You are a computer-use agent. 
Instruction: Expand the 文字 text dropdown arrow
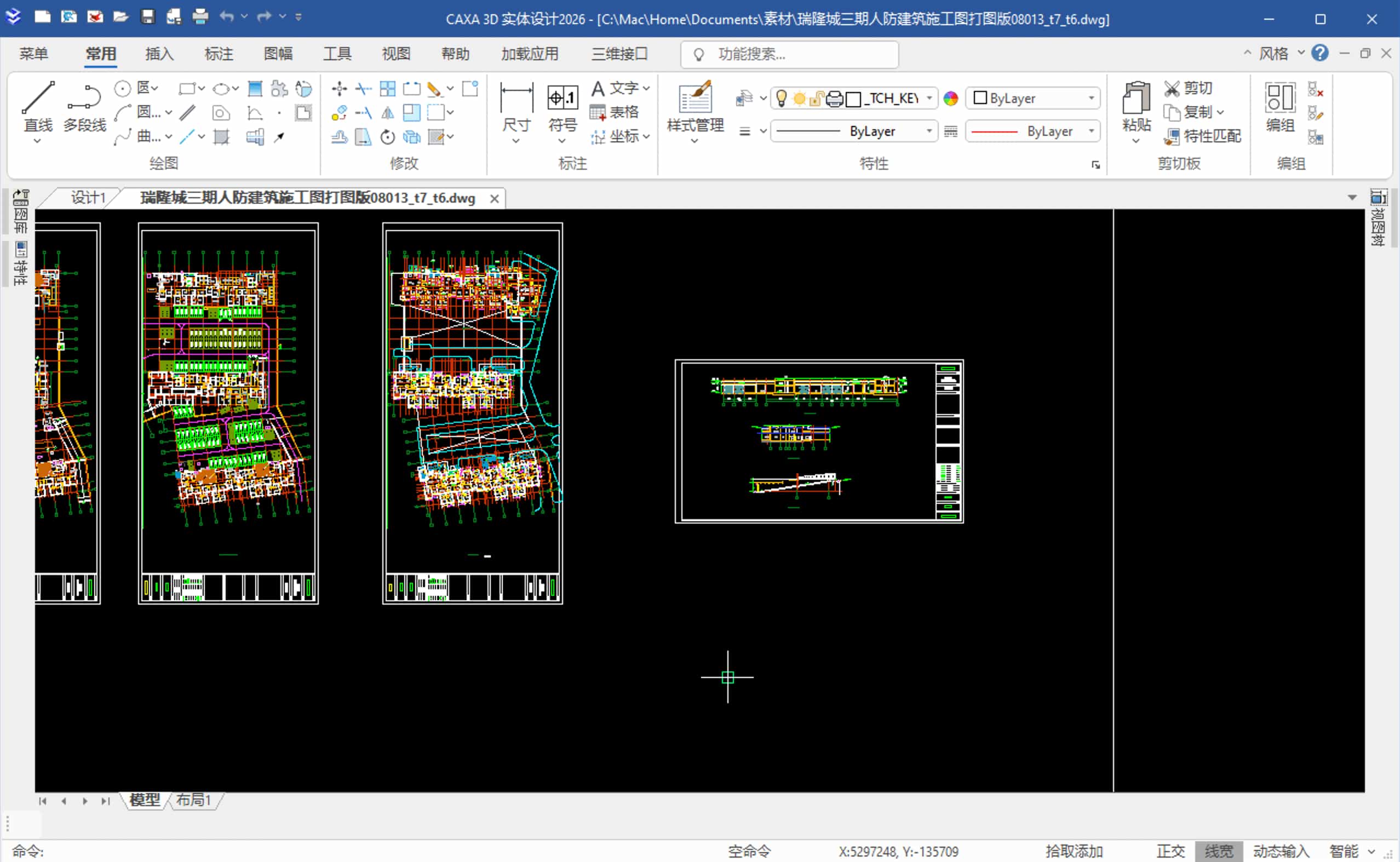click(646, 88)
